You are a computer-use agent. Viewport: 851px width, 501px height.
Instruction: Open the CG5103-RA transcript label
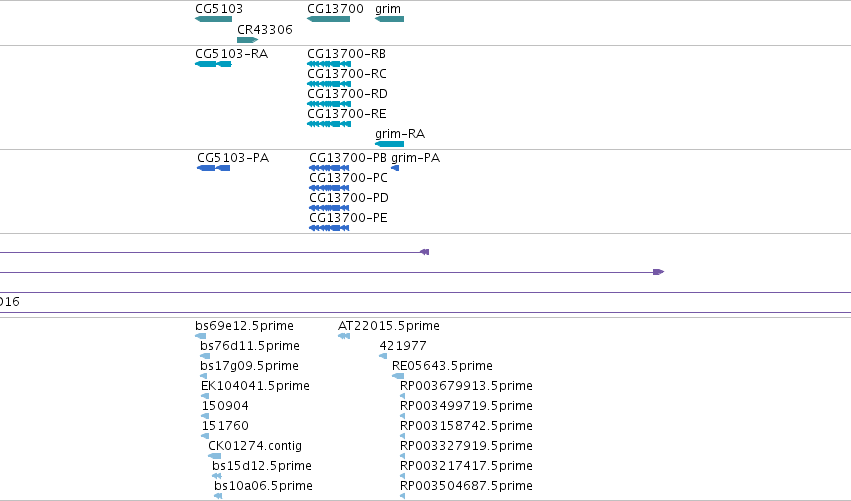pos(231,54)
